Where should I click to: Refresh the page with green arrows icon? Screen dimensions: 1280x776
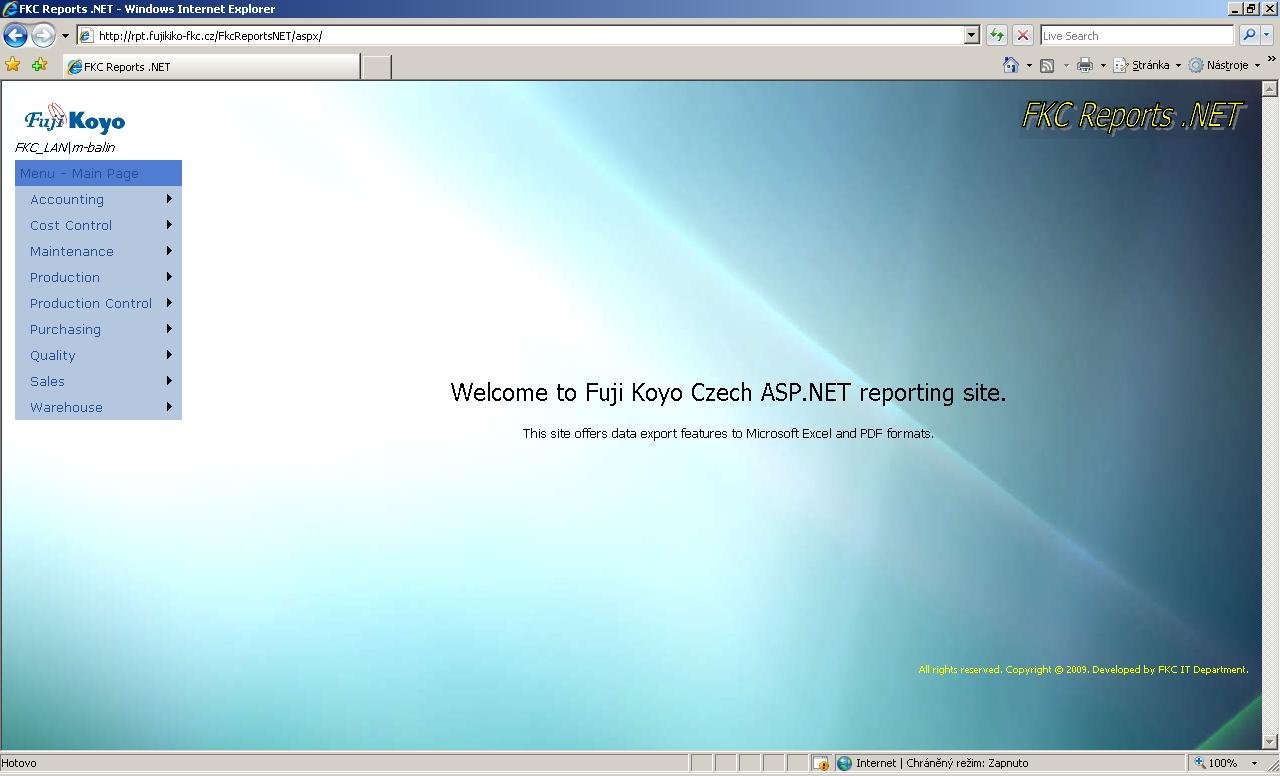tap(996, 35)
